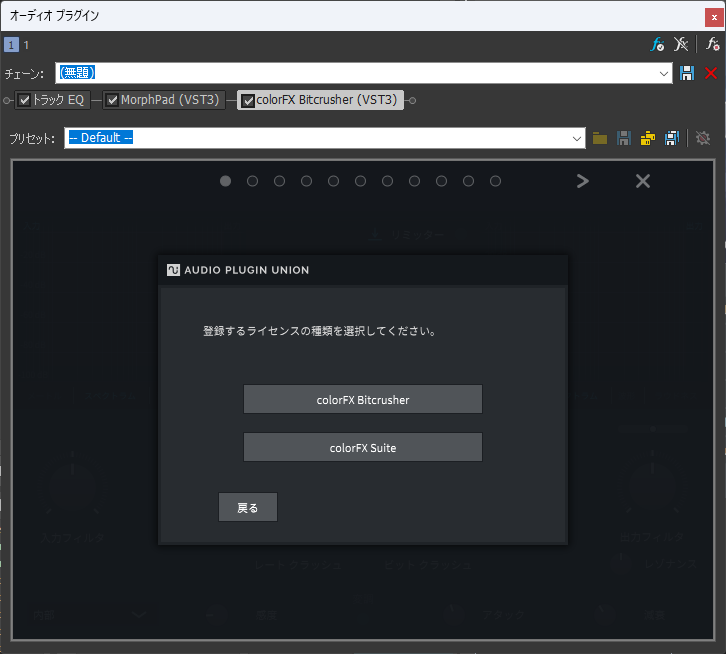
Task: Select the last tour page dot
Action: coord(495,181)
